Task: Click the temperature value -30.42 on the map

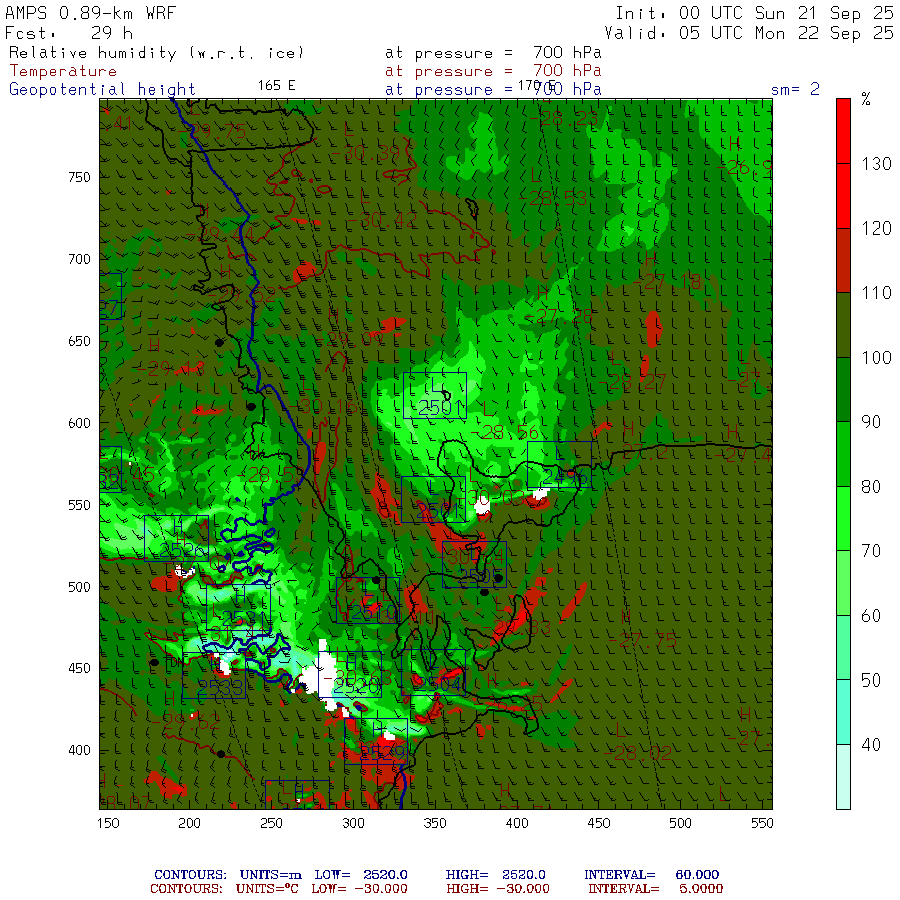Action: point(382,220)
